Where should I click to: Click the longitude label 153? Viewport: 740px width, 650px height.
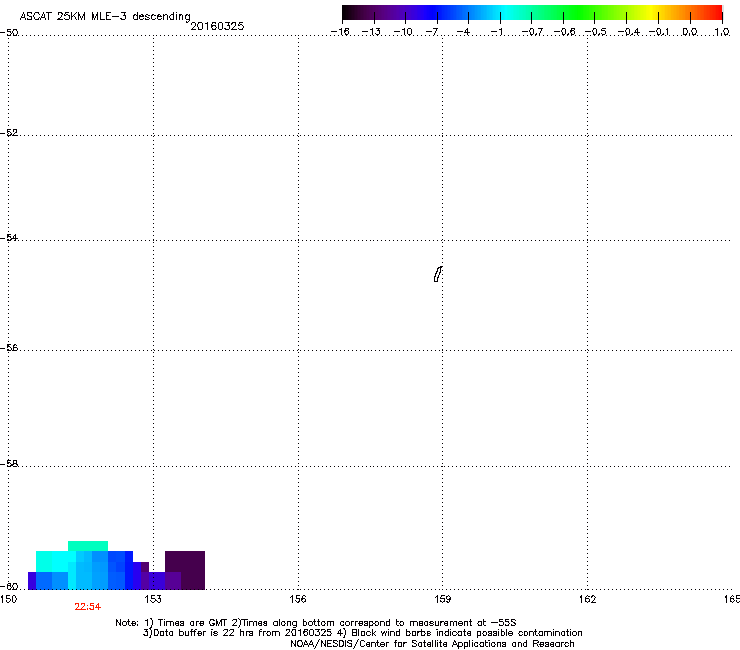click(153, 599)
